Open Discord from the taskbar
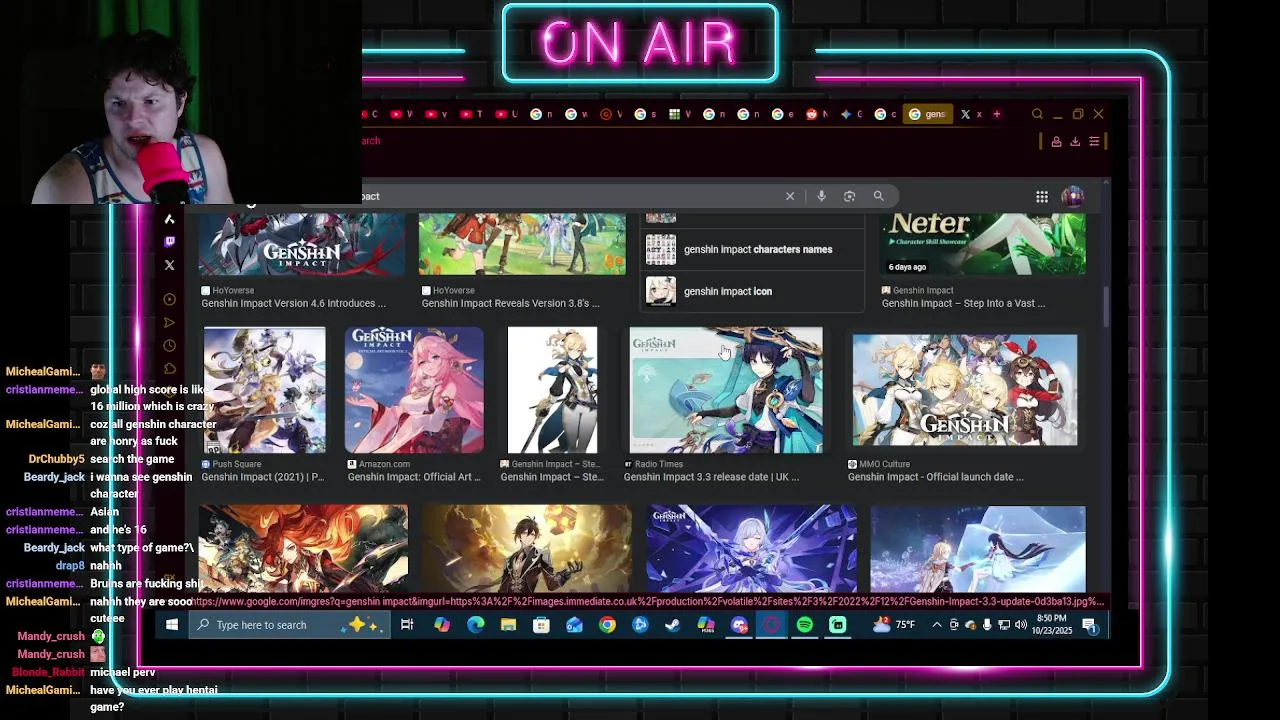The image size is (1280, 720). (x=739, y=625)
